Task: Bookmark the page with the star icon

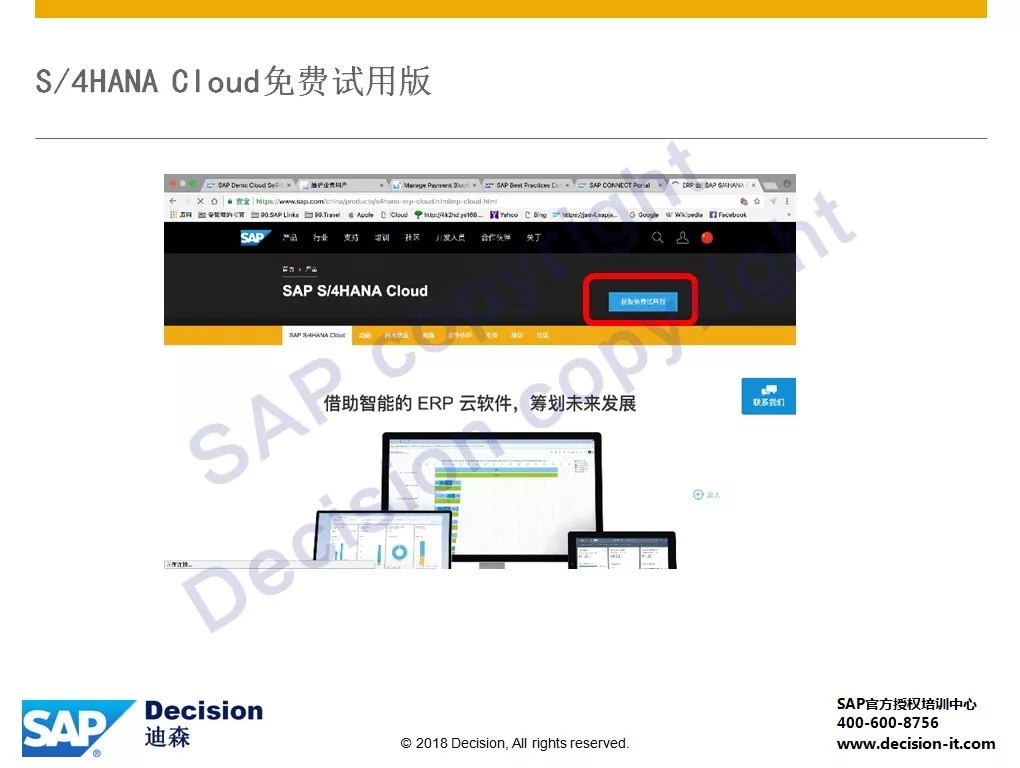Action: click(757, 202)
